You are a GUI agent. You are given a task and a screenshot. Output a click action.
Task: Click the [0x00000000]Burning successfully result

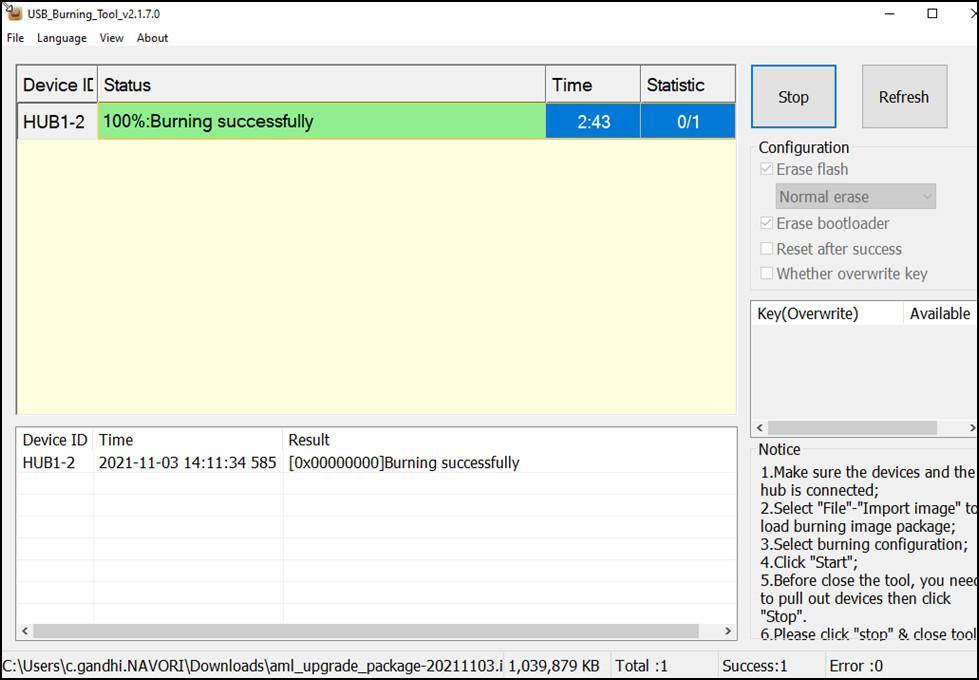coord(404,463)
